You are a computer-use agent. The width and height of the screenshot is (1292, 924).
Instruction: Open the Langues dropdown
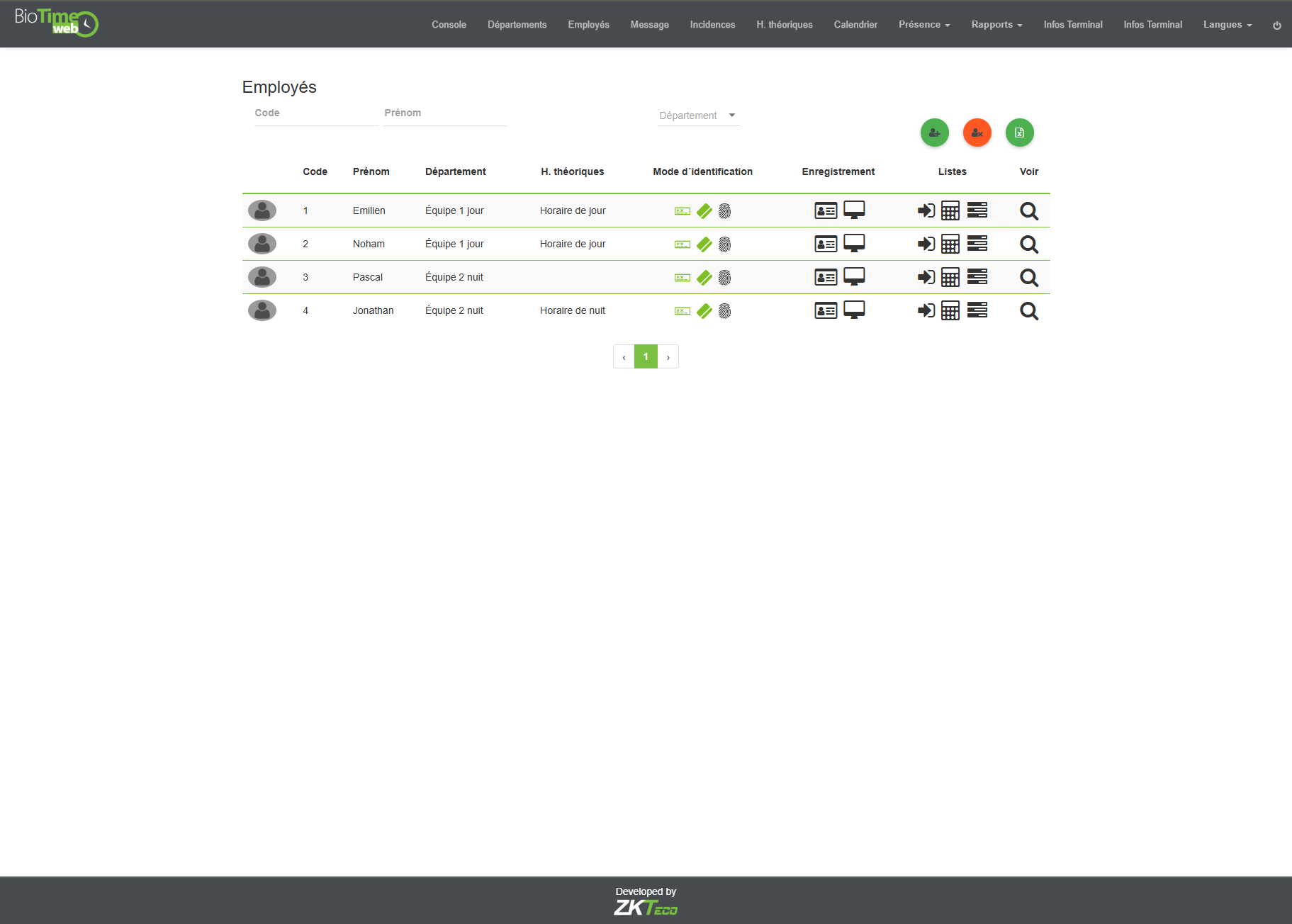click(x=1227, y=24)
